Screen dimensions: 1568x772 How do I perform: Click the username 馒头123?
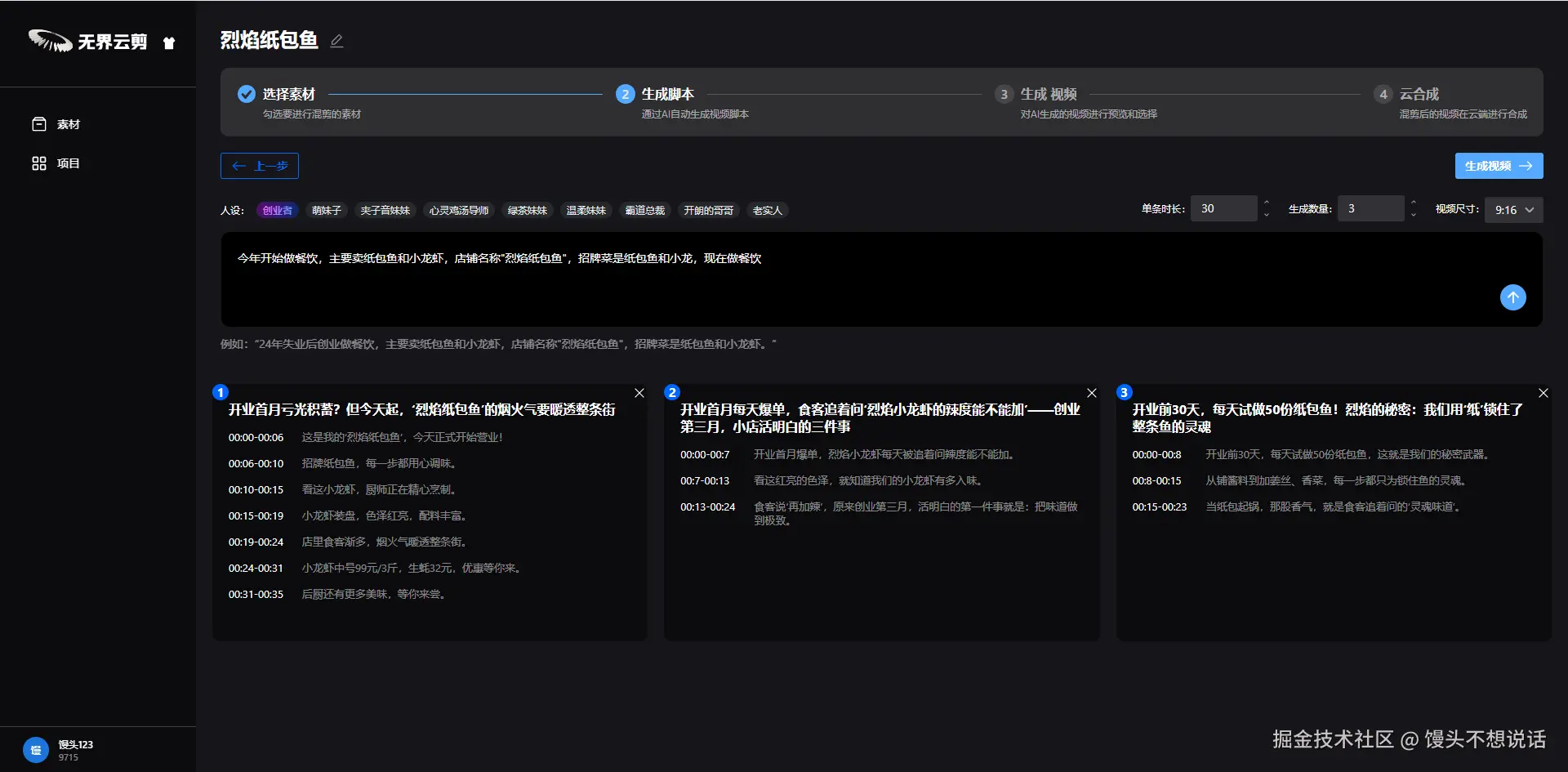[76, 744]
